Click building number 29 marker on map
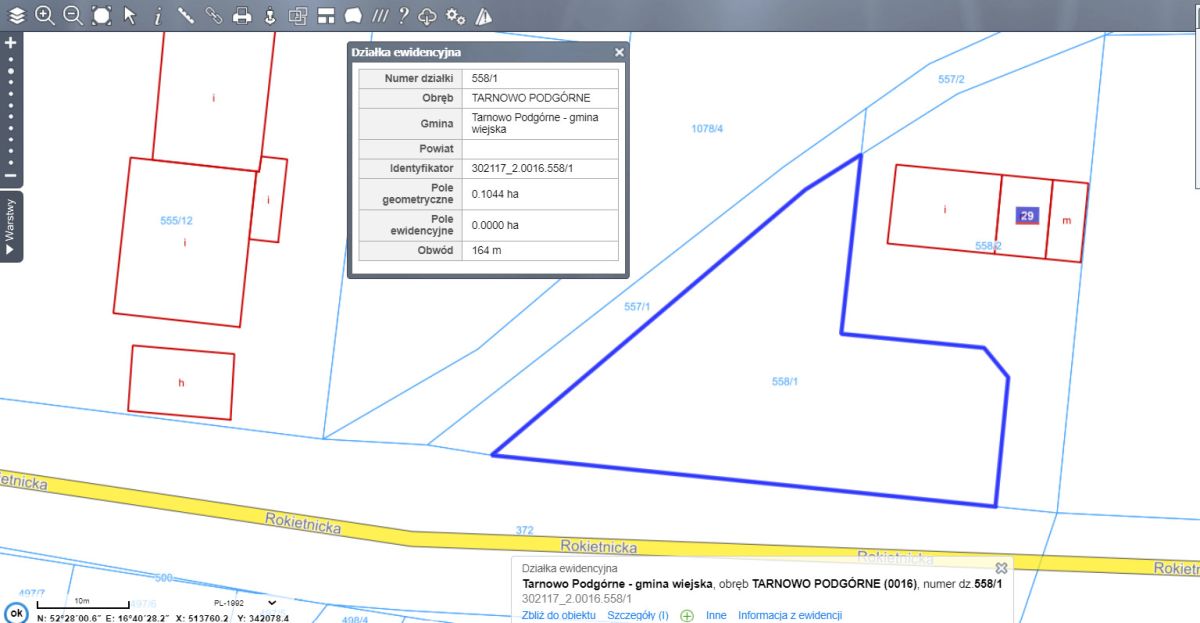Viewport: 1200px width, 623px height. click(x=1028, y=215)
